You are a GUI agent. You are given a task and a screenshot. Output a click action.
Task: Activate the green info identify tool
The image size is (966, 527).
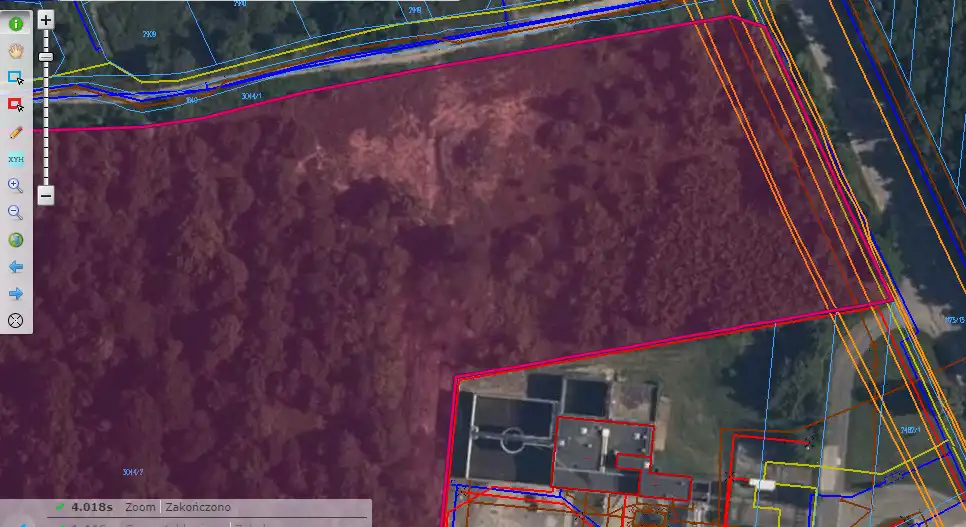coord(16,23)
